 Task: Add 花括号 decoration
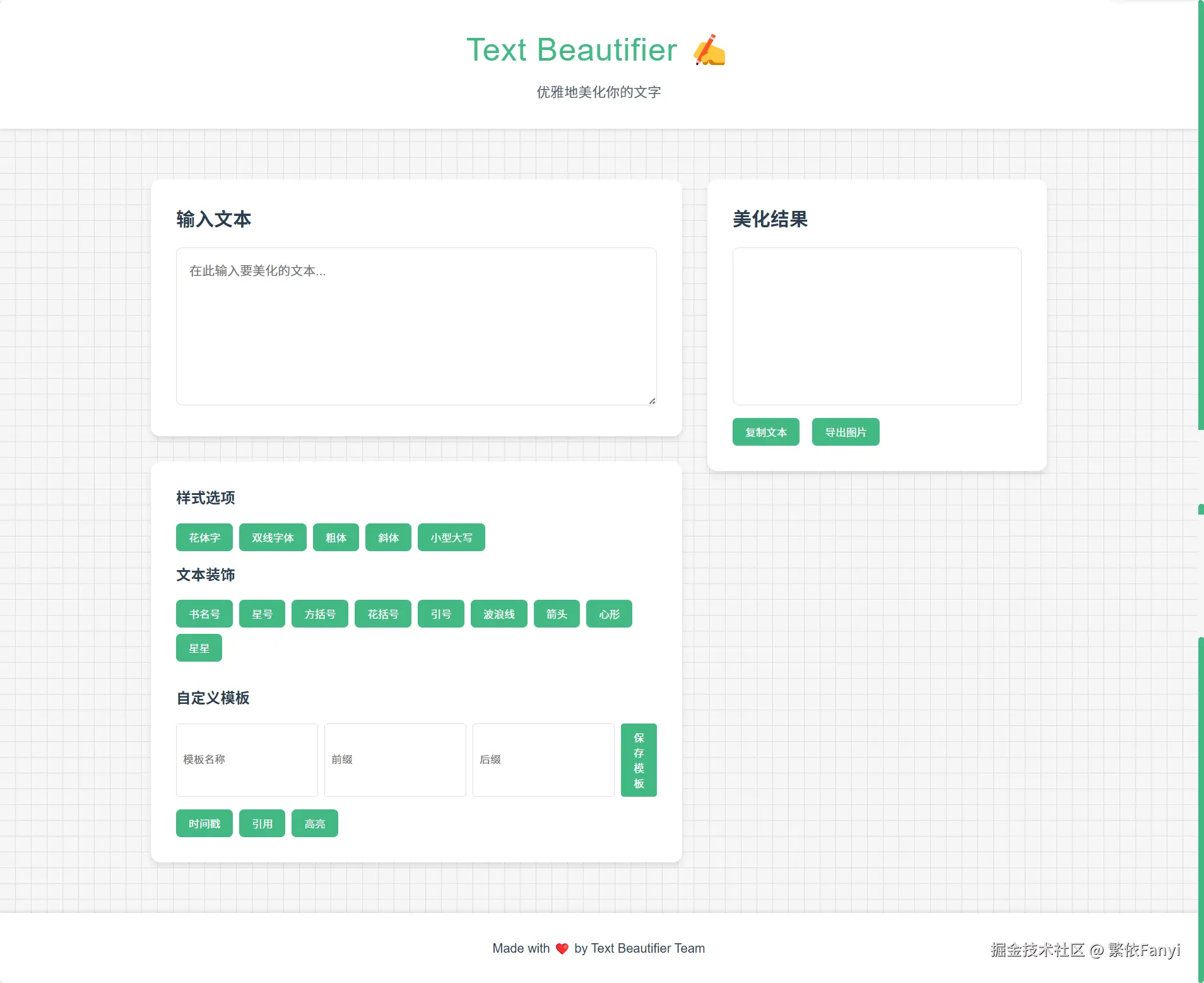(x=383, y=614)
